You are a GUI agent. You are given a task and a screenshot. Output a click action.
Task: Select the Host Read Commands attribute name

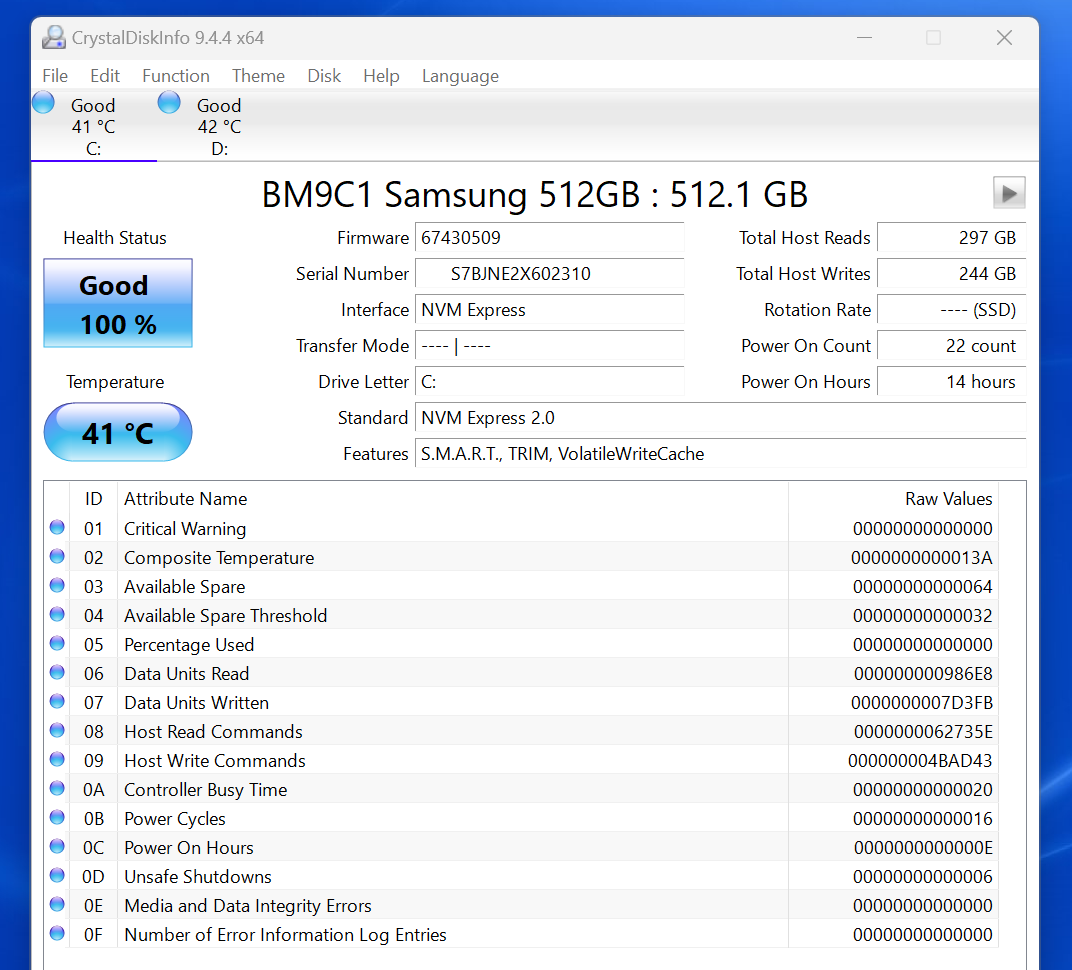pyautogui.click(x=213, y=731)
